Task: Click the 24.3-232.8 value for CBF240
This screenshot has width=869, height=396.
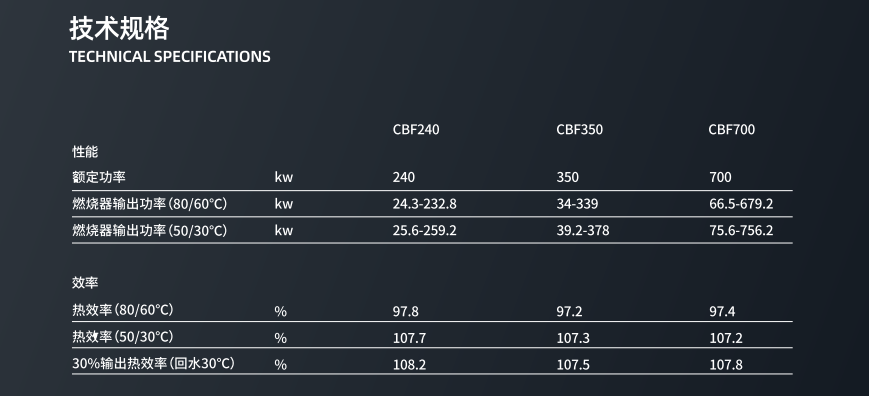Action: click(425, 204)
